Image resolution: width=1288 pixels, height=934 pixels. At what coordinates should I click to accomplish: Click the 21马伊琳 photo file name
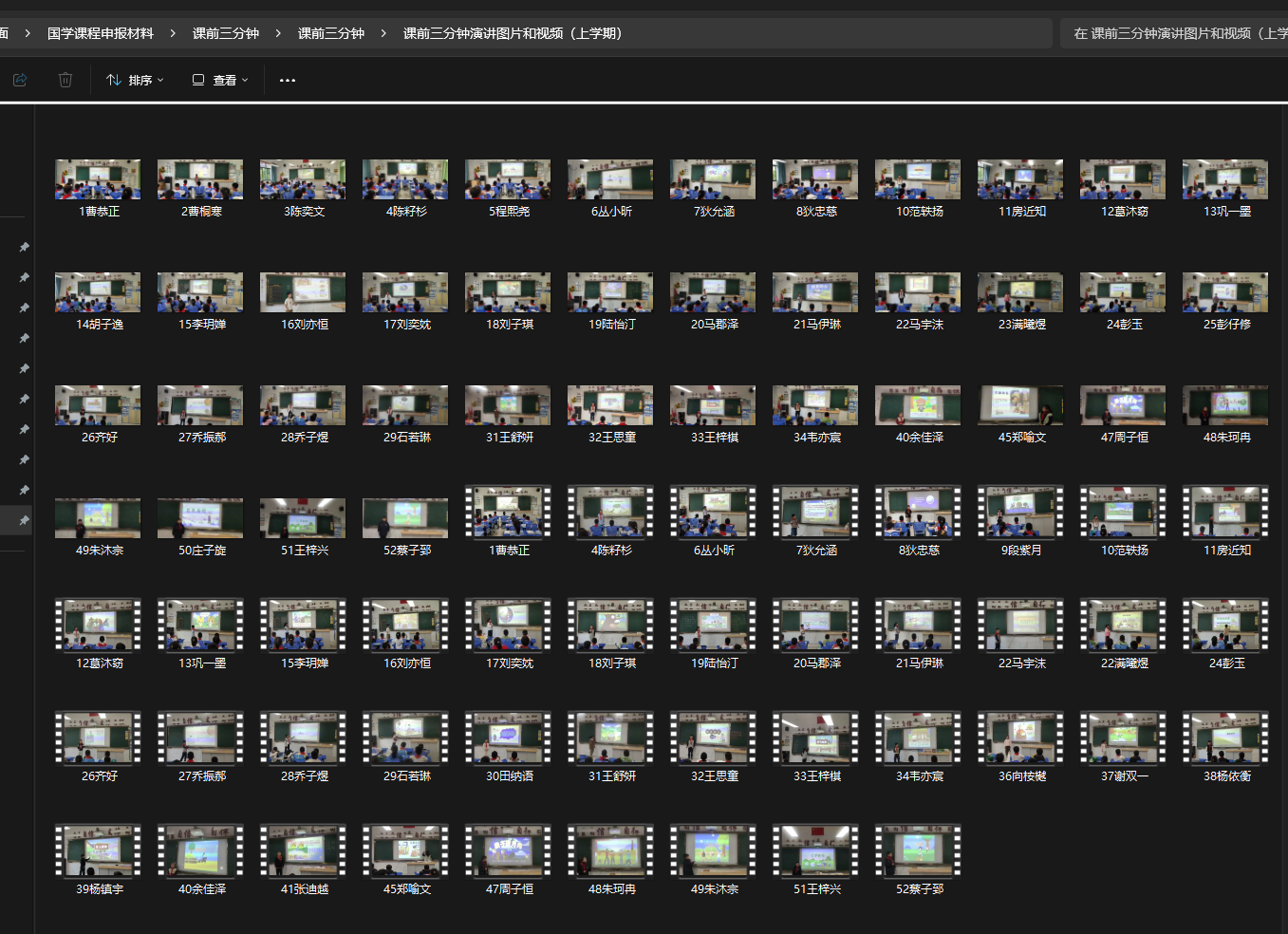[817, 325]
